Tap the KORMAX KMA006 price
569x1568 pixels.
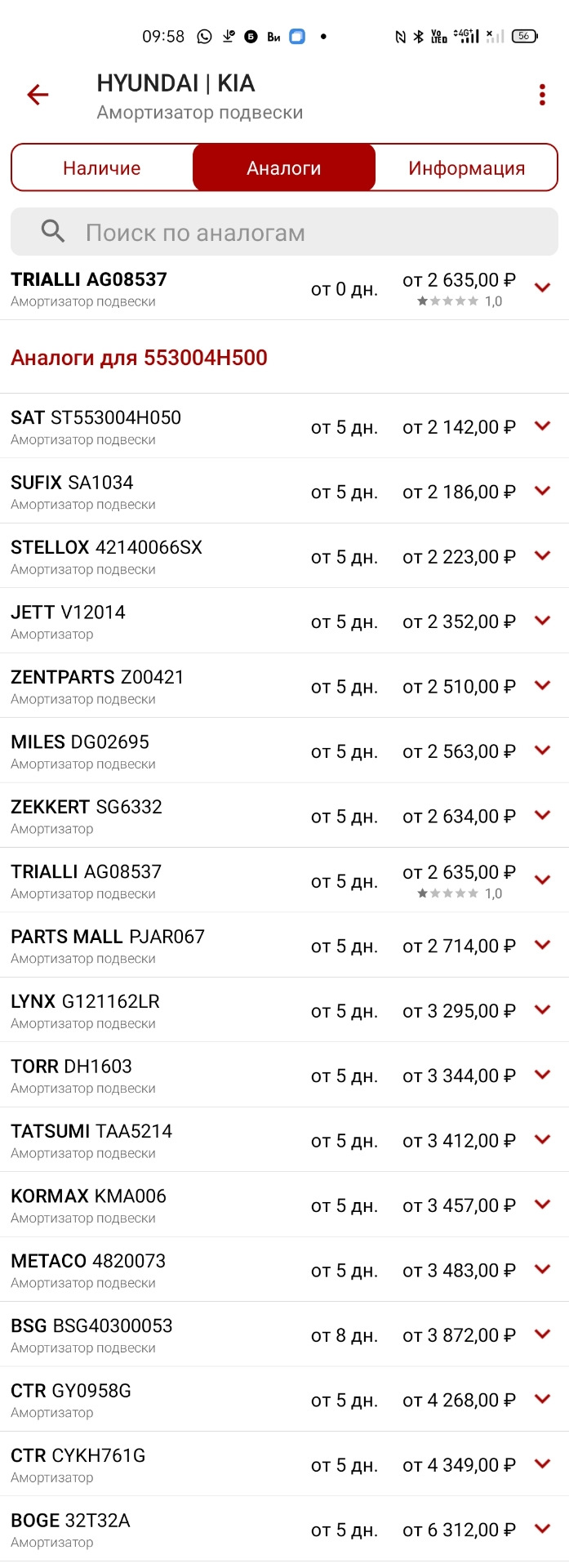pyautogui.click(x=459, y=1205)
